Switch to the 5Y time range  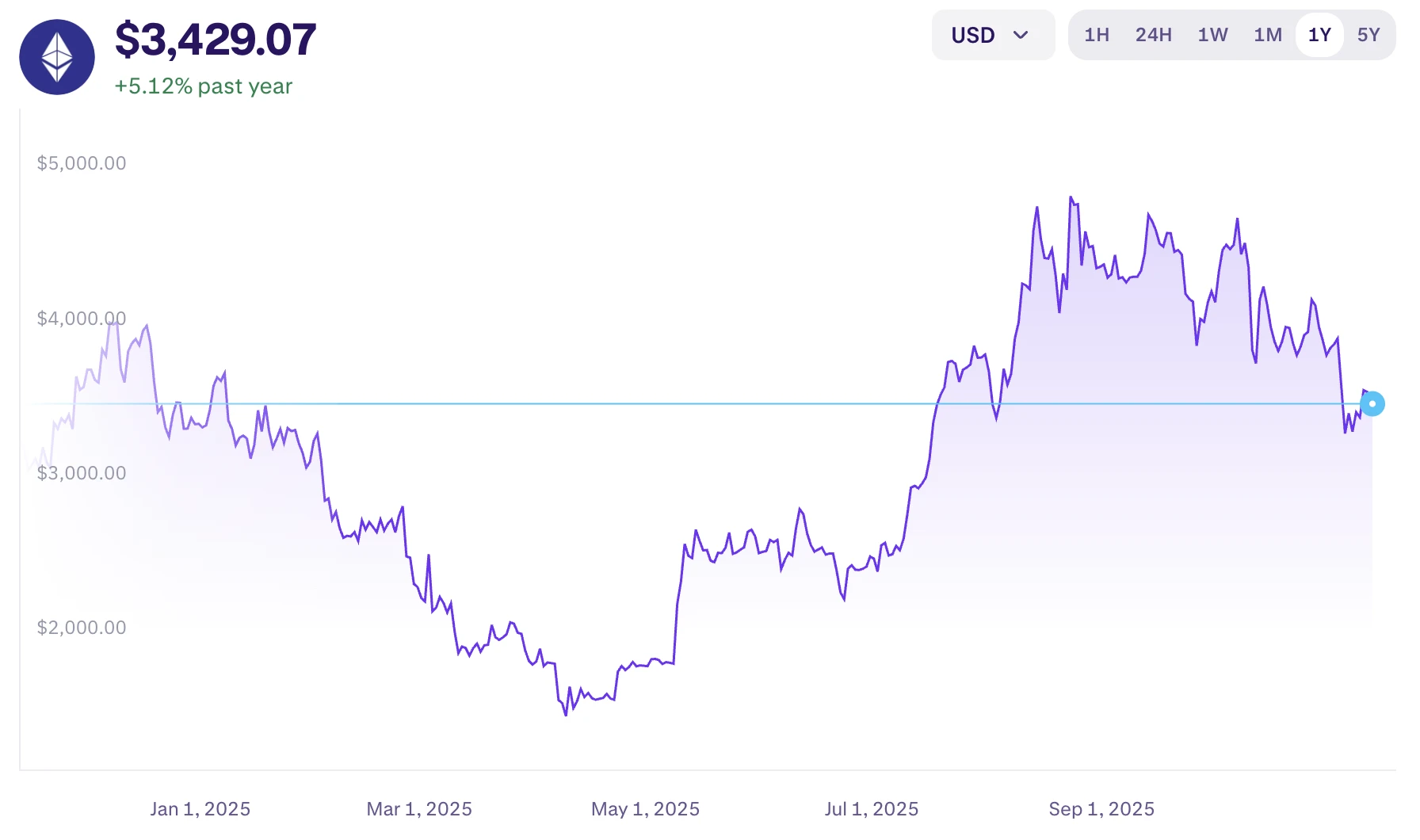[x=1369, y=35]
